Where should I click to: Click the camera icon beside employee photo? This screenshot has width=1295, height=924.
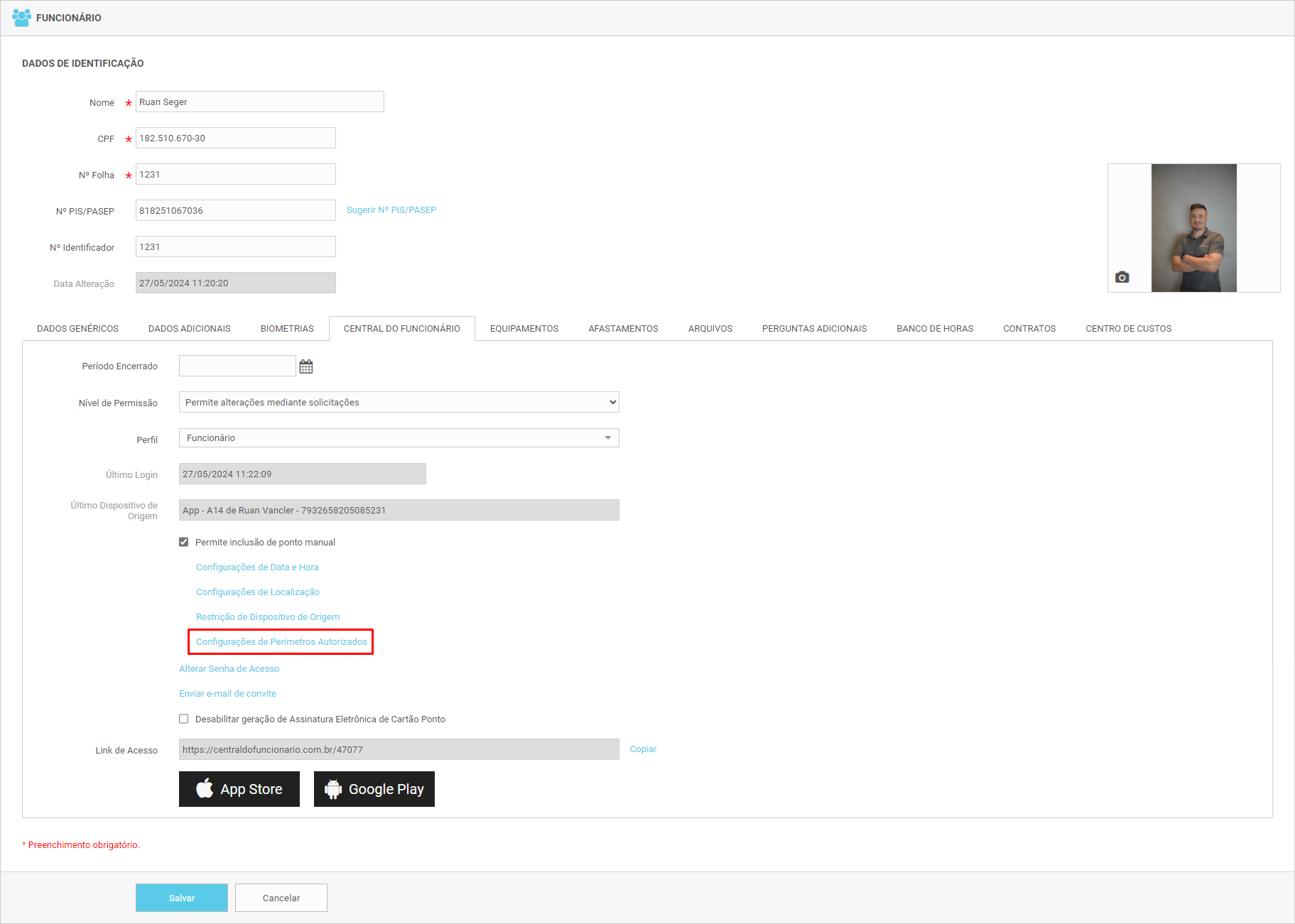click(1122, 277)
